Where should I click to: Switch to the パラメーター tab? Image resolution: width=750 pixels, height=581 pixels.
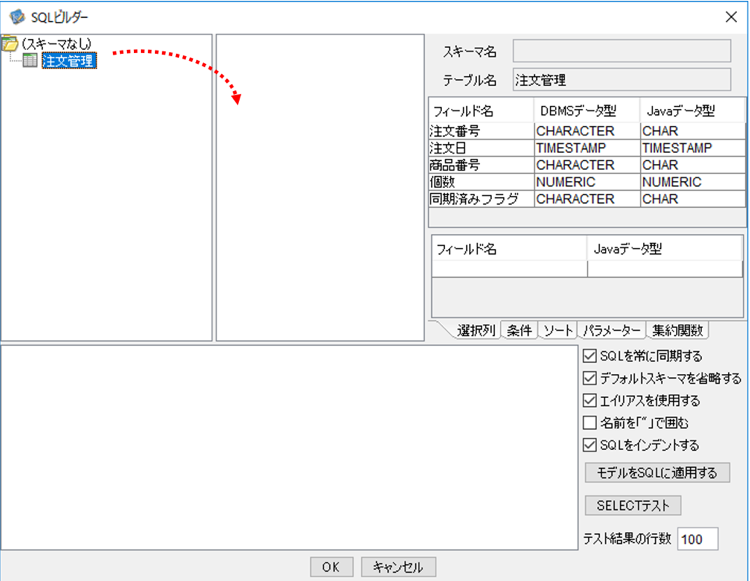pyautogui.click(x=611, y=330)
